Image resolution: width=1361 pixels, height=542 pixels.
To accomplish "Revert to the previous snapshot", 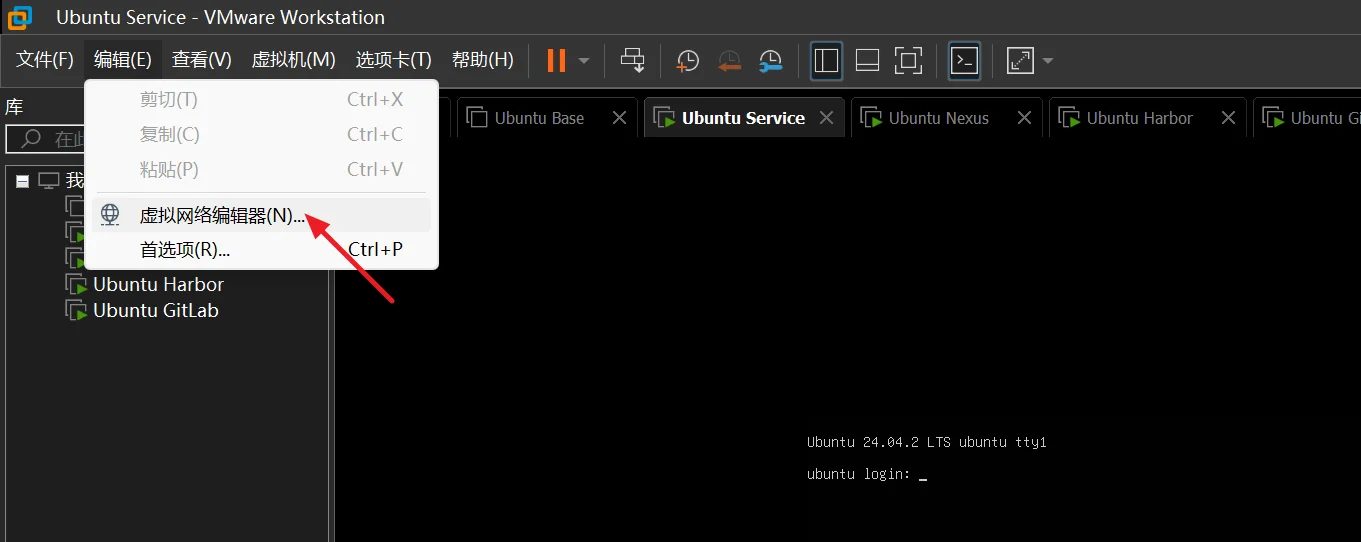I will click(x=729, y=60).
